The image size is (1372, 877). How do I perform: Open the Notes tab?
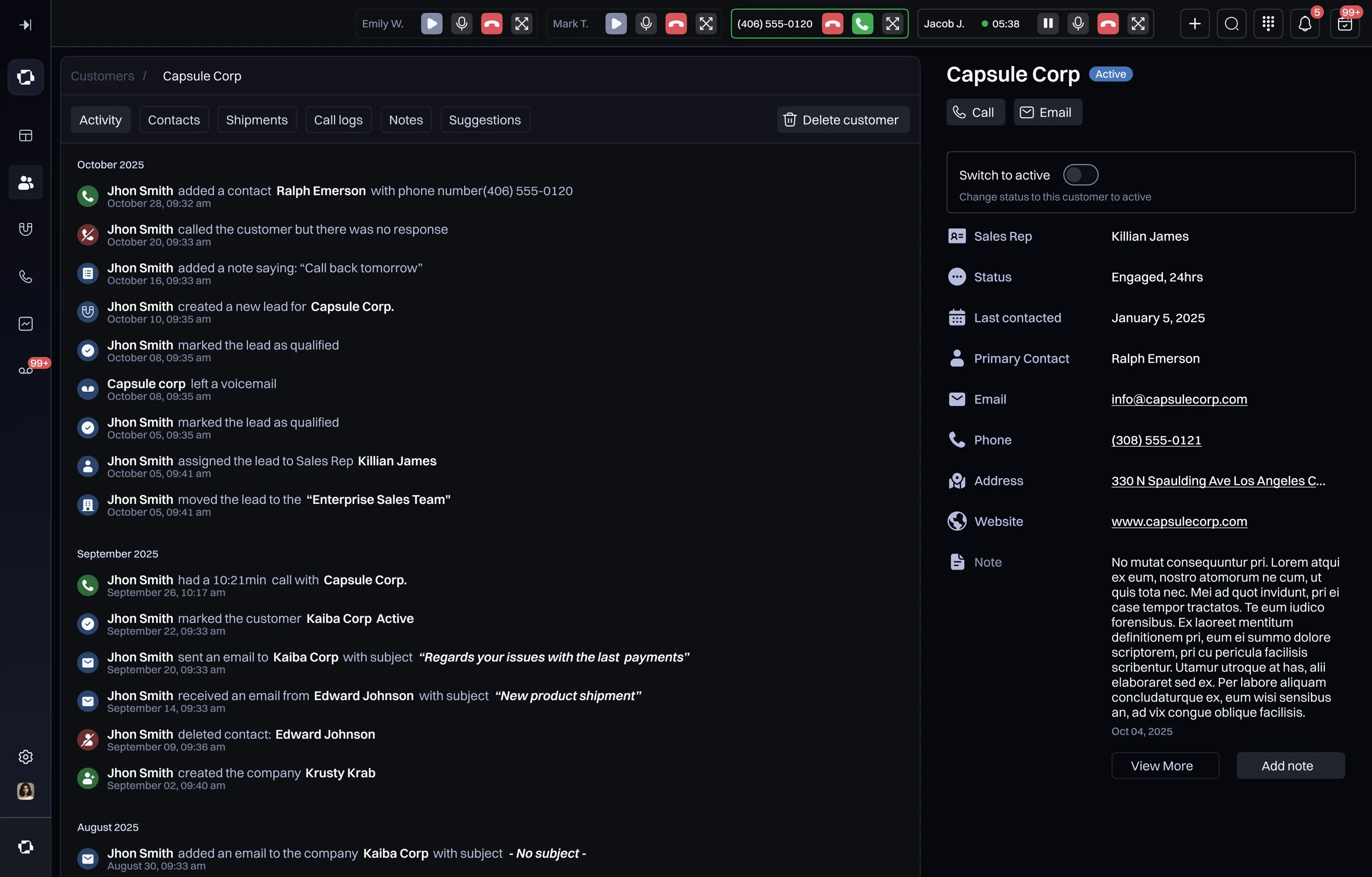point(406,120)
